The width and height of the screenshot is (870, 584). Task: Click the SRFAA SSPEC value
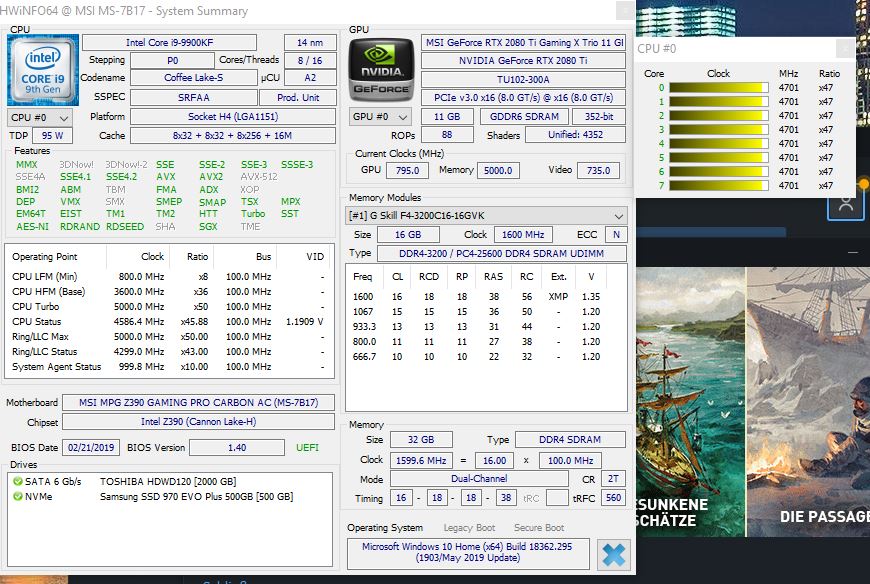[194, 98]
